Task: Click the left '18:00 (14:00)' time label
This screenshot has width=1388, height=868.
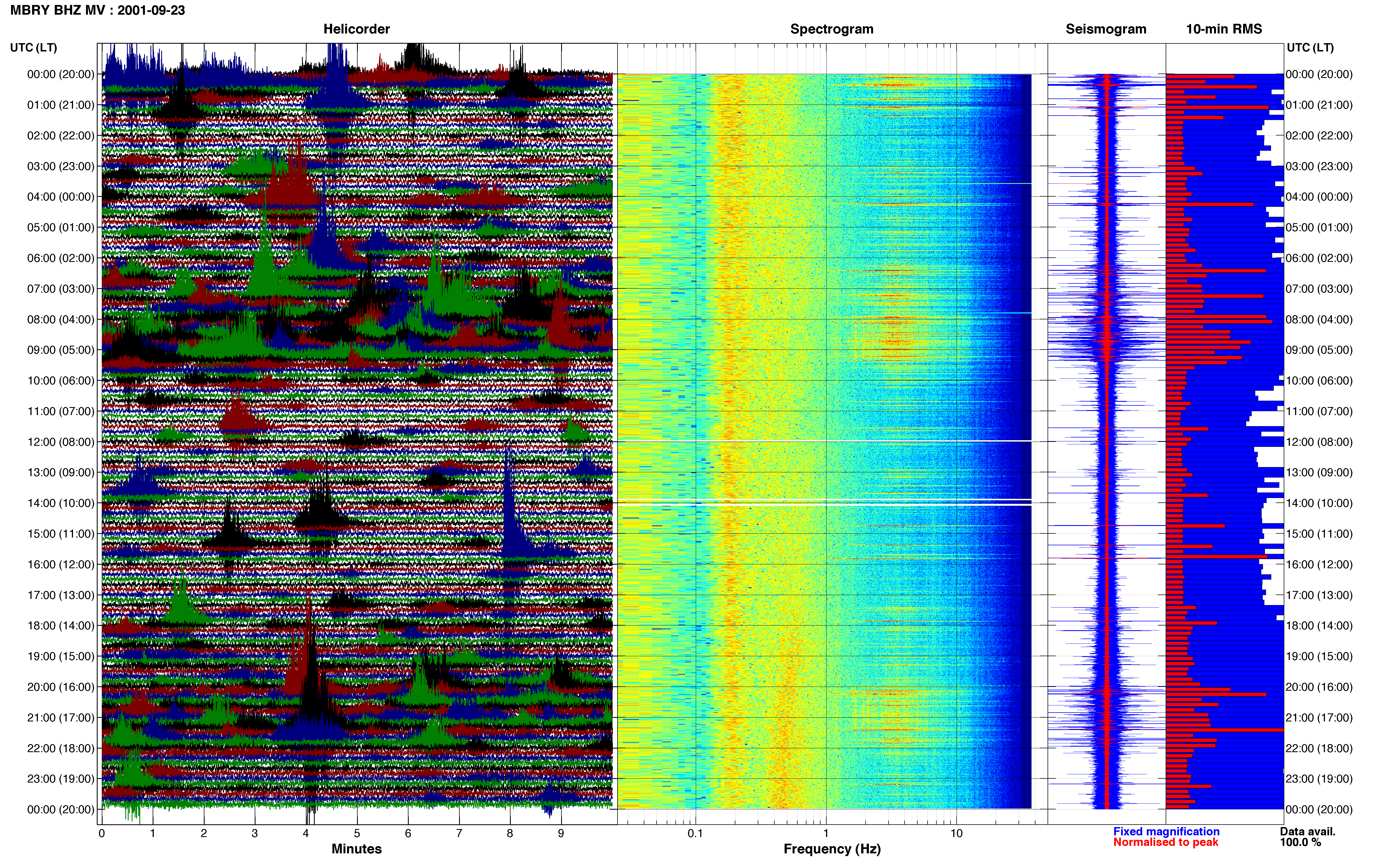Action: point(61,625)
